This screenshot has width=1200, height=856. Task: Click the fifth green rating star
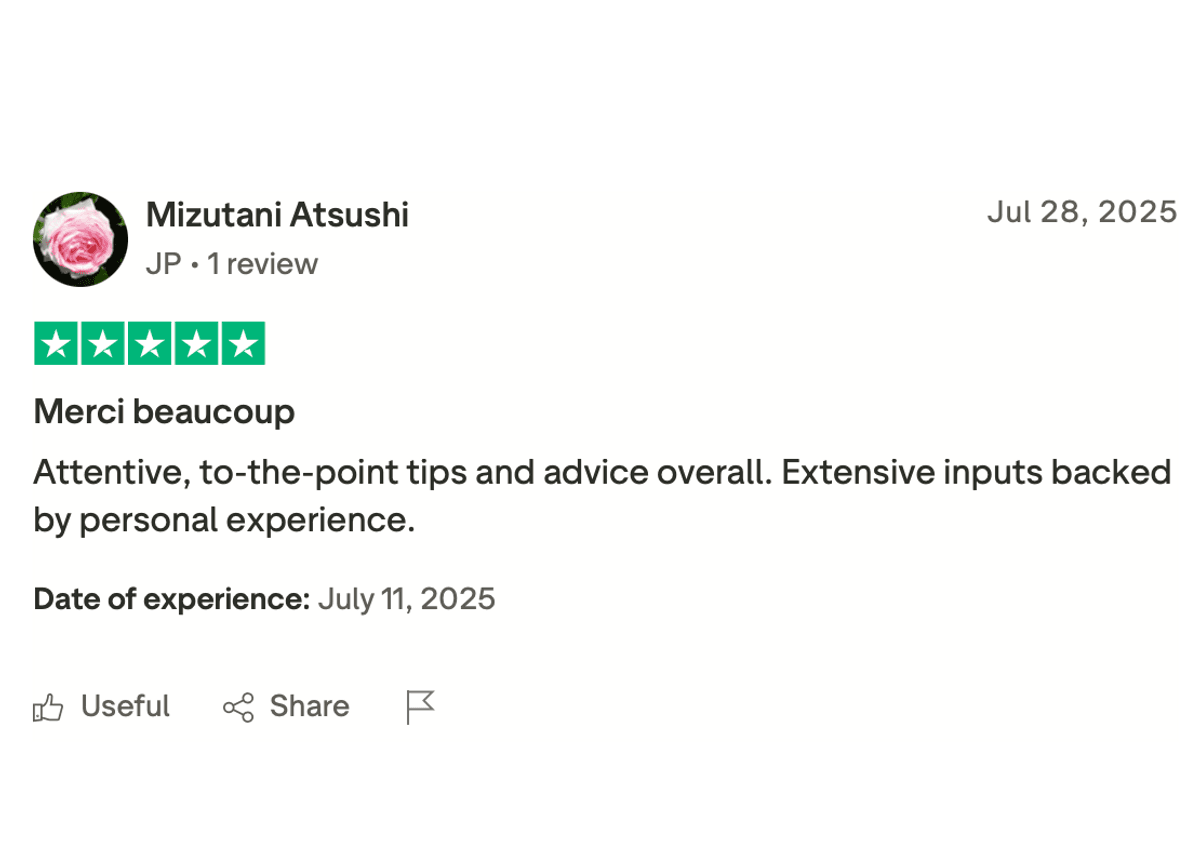point(241,344)
